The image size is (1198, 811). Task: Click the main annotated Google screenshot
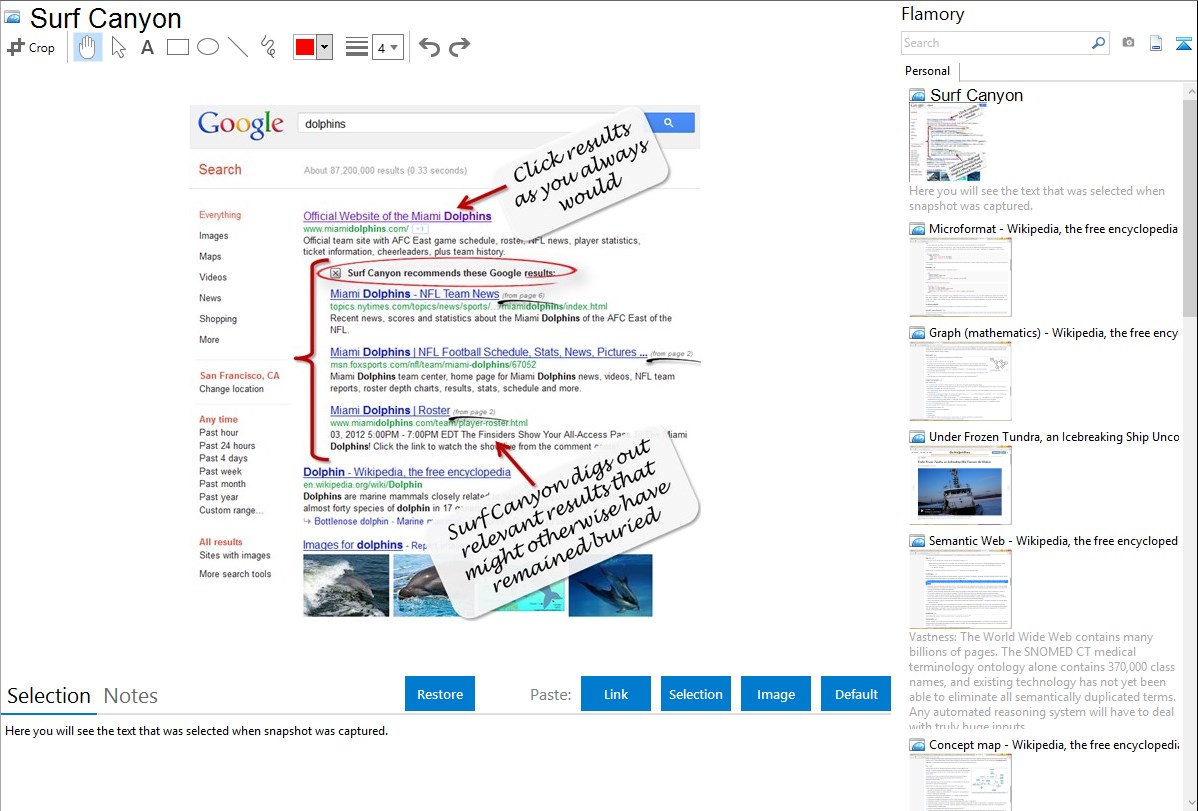click(445, 362)
